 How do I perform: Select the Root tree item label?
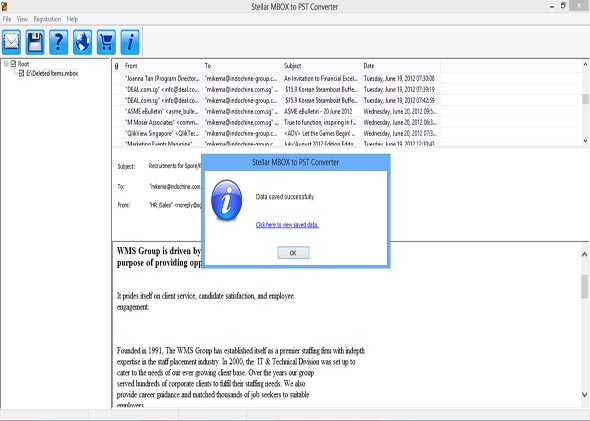(x=23, y=64)
